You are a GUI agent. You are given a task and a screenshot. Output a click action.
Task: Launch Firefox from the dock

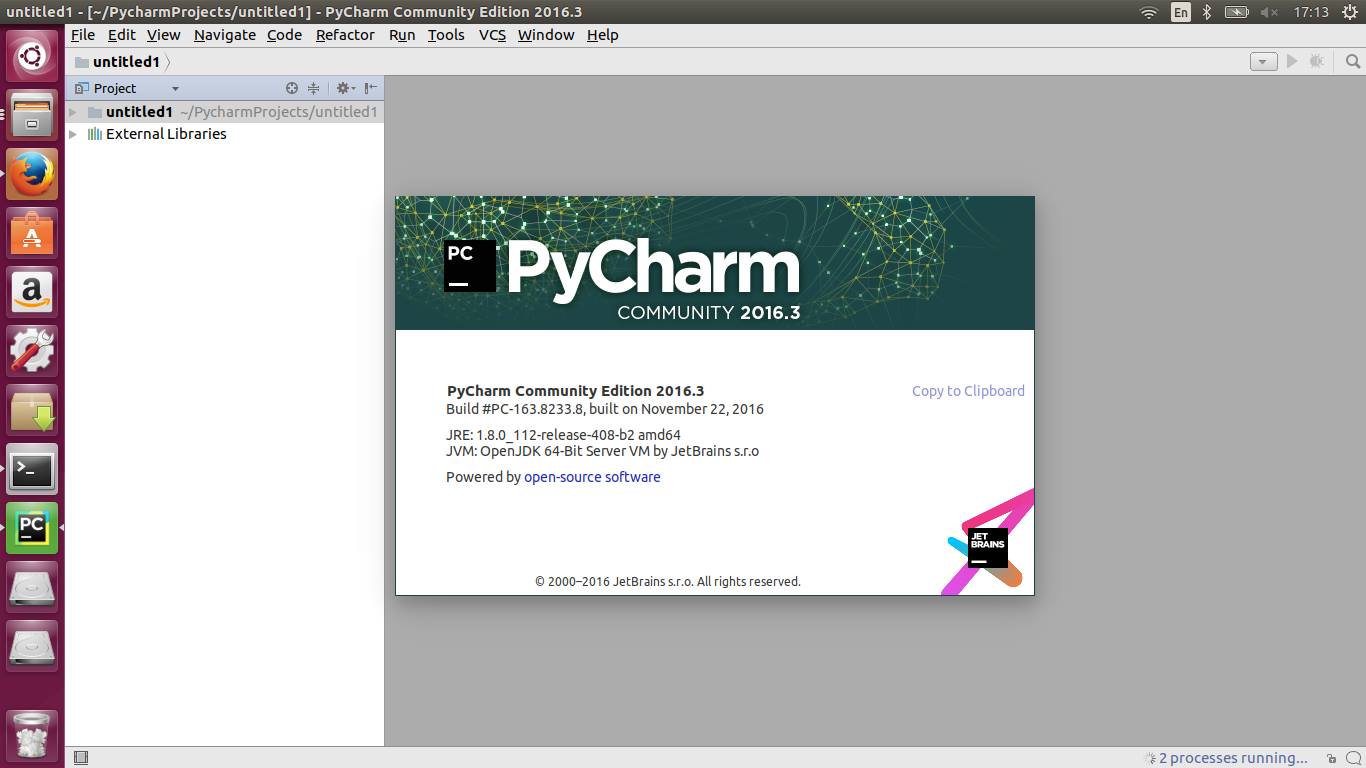point(32,174)
